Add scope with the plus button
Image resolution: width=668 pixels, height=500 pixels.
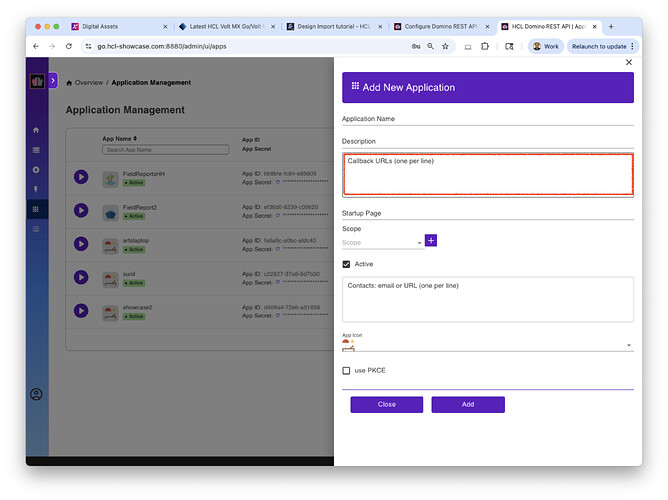(x=431, y=241)
